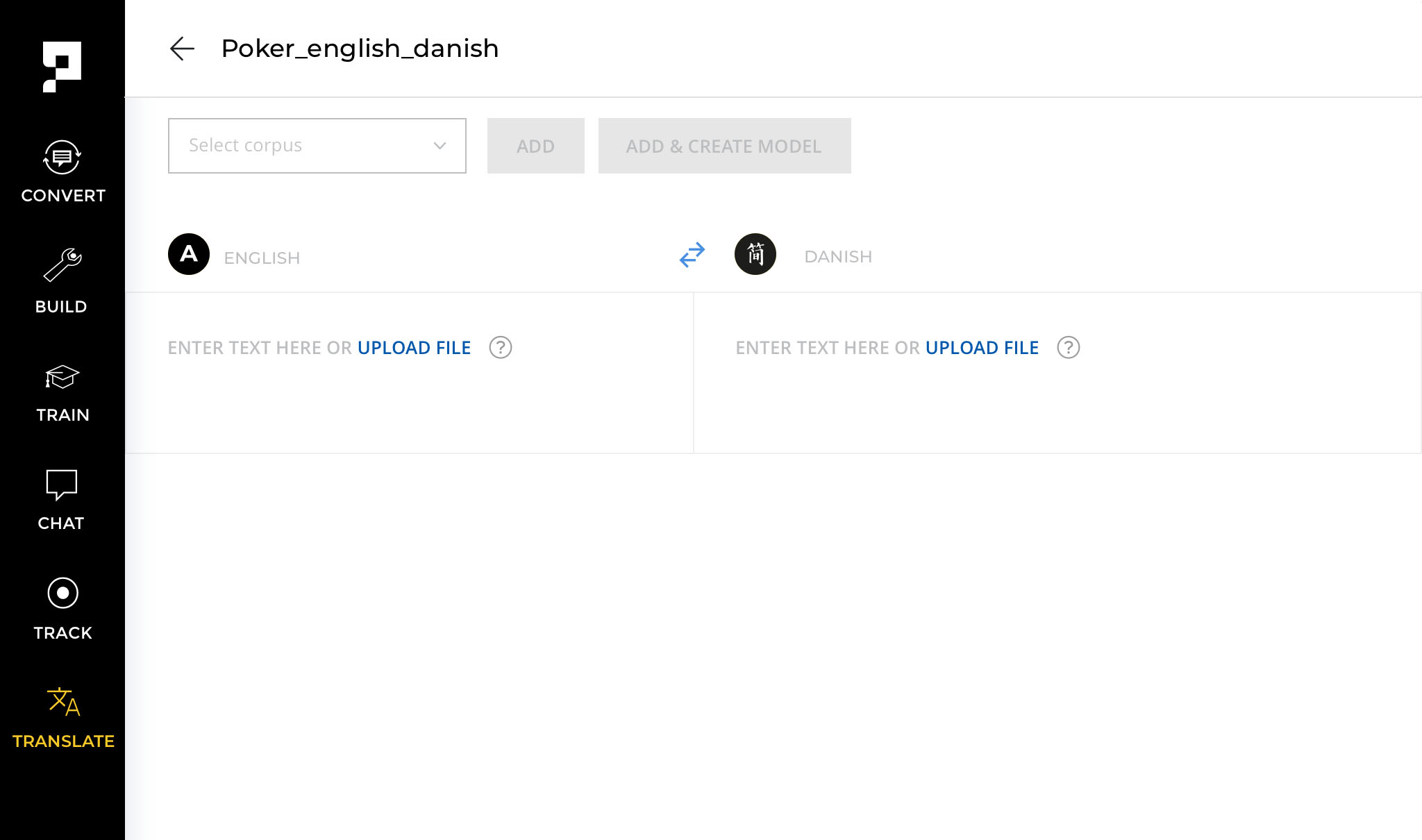Open help question mark in English panel

(x=501, y=347)
